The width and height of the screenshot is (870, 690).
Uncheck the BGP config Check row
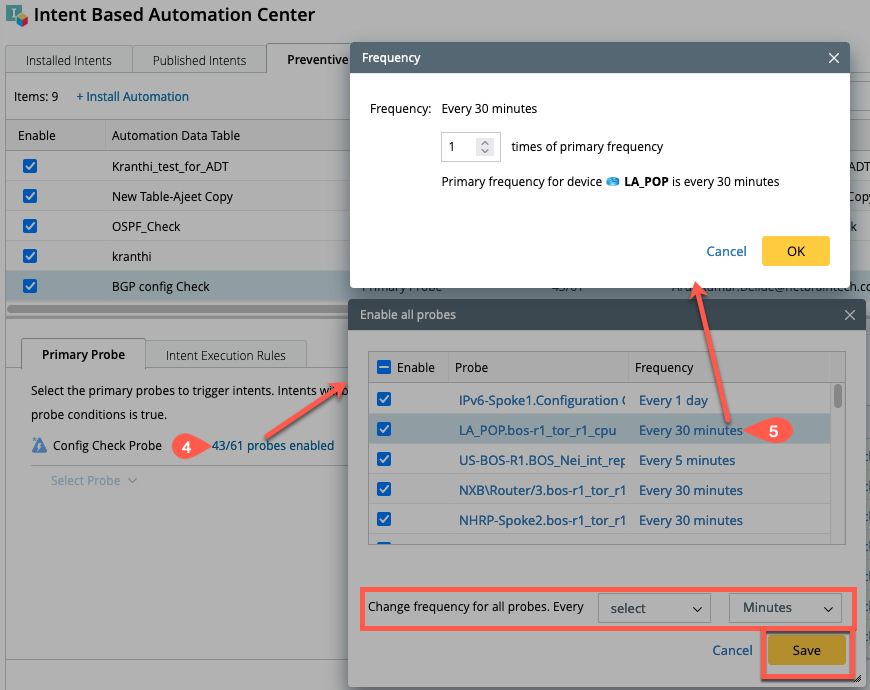[30, 286]
